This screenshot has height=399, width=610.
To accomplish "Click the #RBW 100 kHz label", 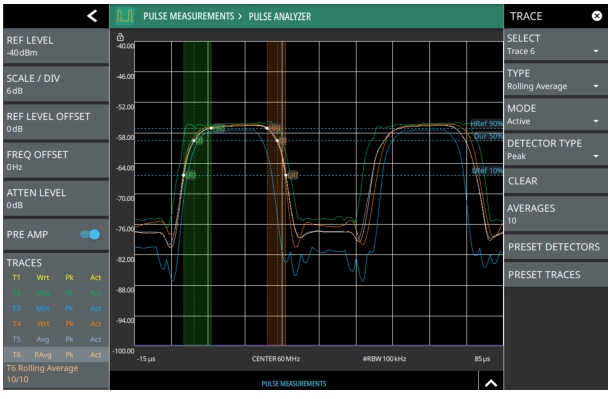I will point(384,359).
